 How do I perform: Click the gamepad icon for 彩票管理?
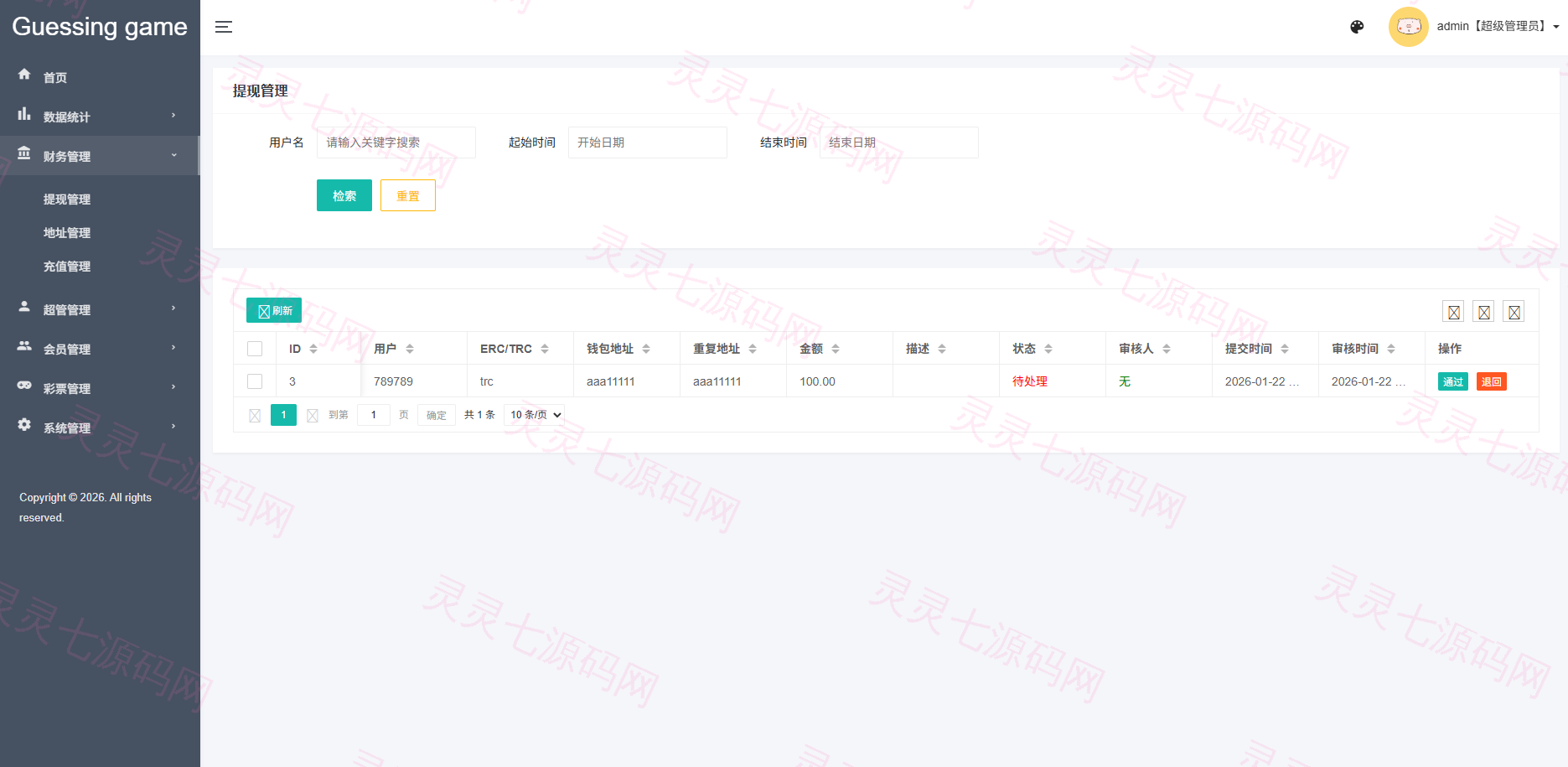pyautogui.click(x=24, y=386)
